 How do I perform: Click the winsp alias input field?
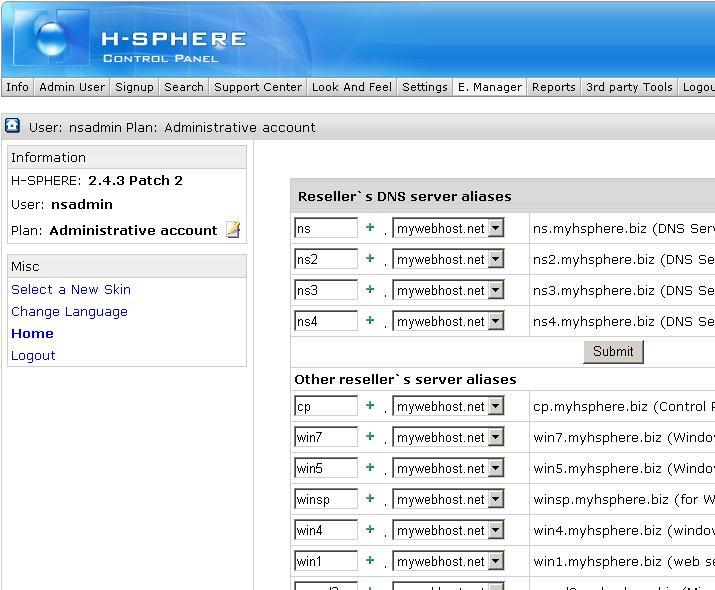326,498
